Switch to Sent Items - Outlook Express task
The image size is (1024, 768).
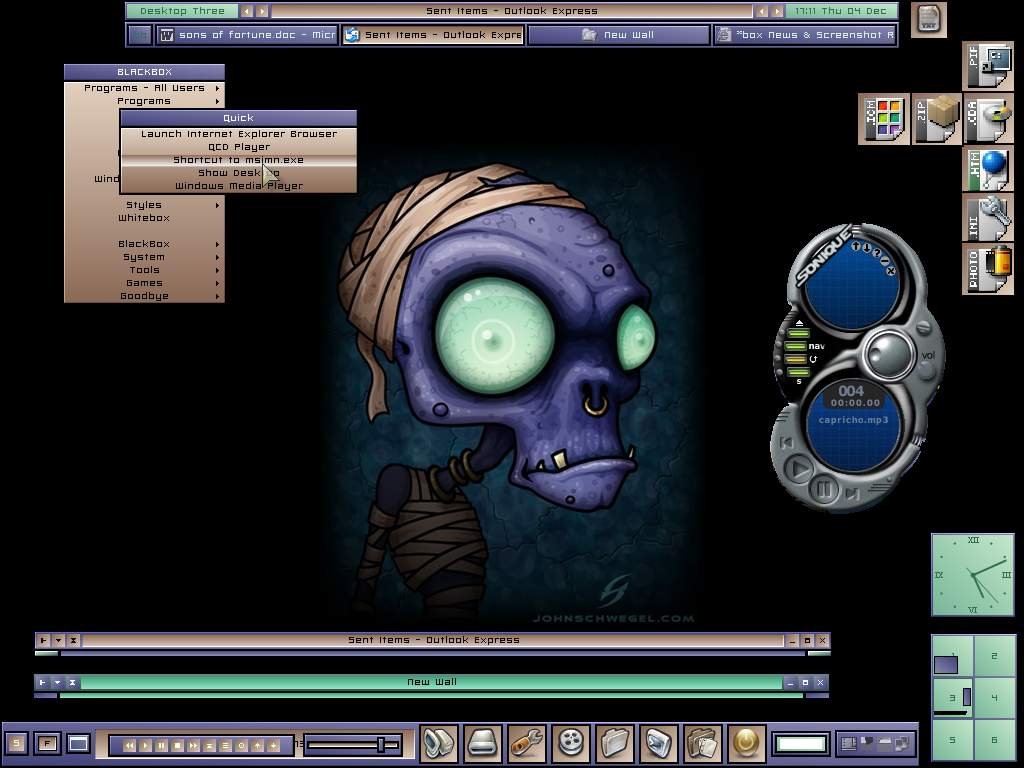click(433, 35)
